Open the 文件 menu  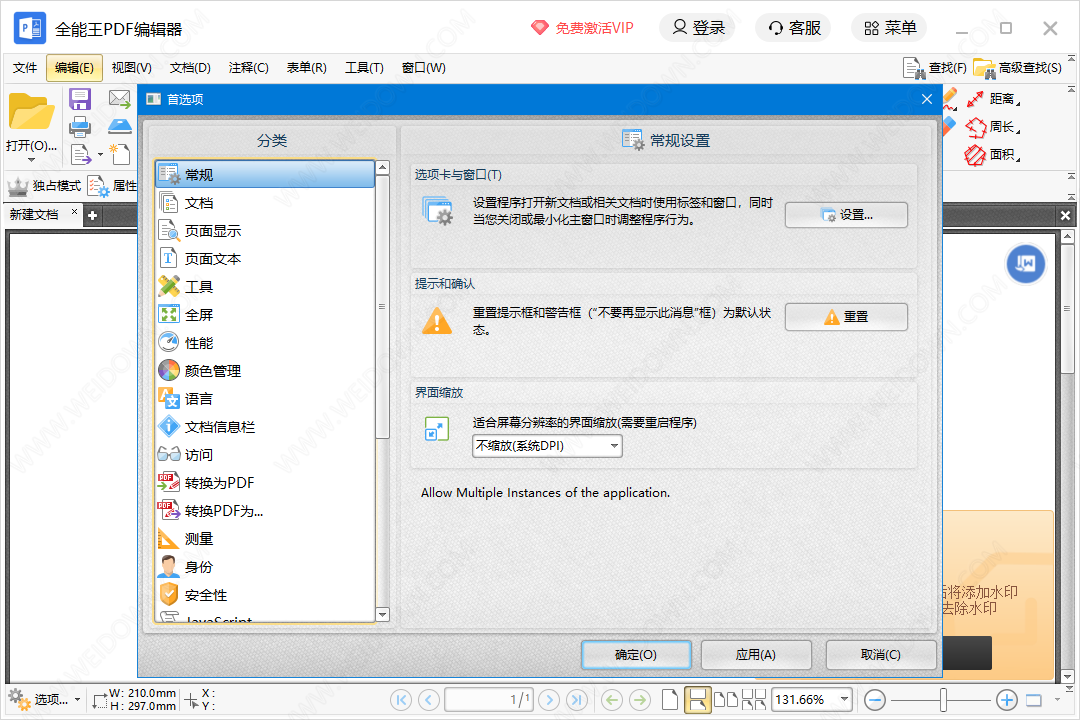point(25,68)
